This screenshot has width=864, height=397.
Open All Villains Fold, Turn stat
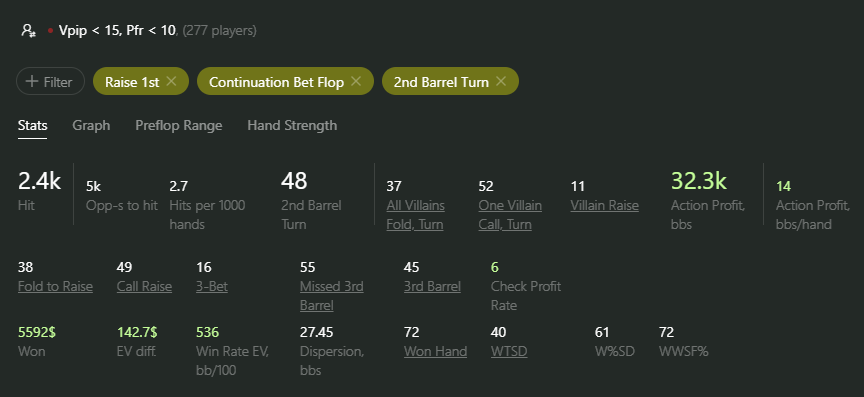[416, 215]
